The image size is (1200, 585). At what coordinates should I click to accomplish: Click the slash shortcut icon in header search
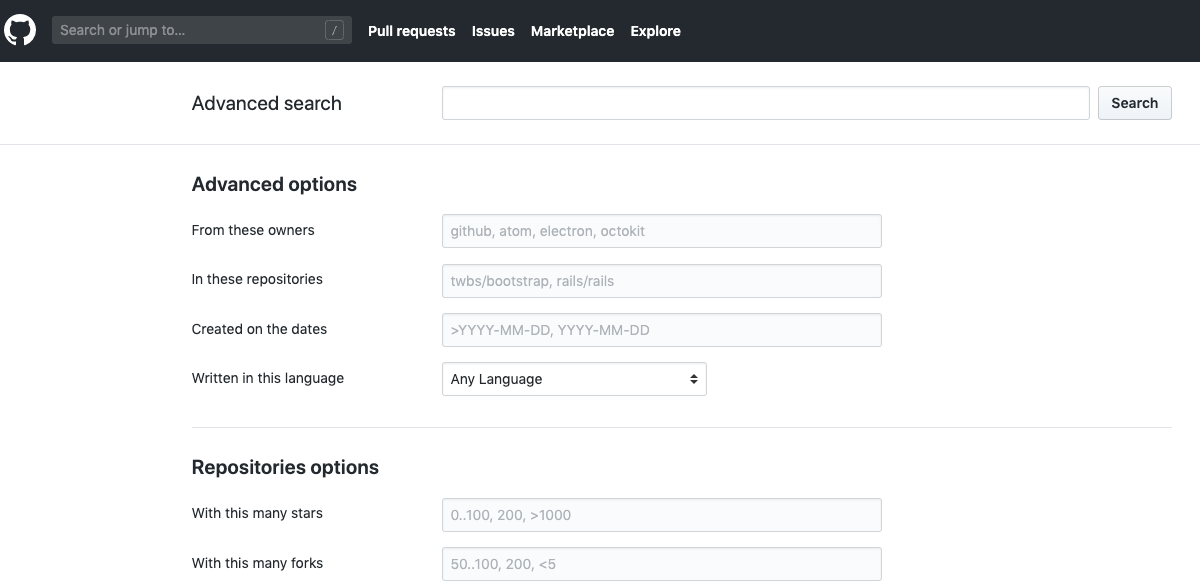click(334, 31)
